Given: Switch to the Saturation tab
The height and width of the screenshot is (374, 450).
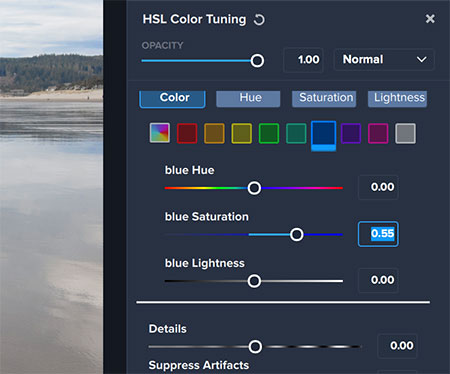Looking at the screenshot, I should click(x=324, y=99).
